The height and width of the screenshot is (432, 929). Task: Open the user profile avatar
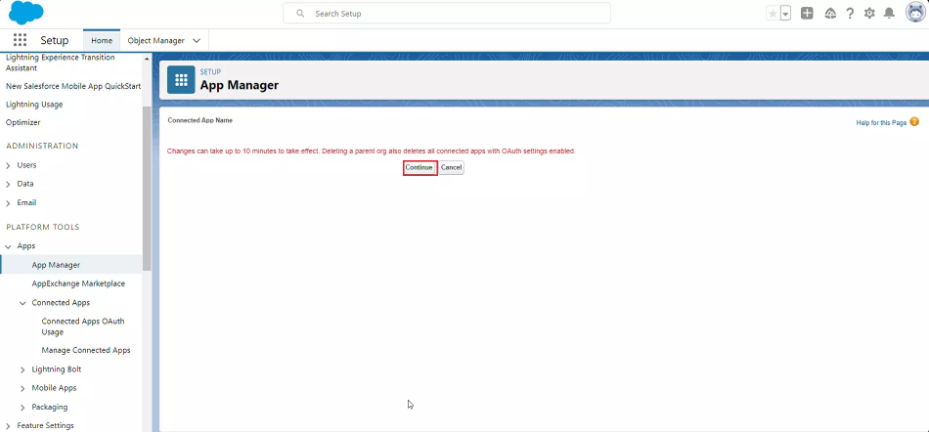(x=915, y=12)
